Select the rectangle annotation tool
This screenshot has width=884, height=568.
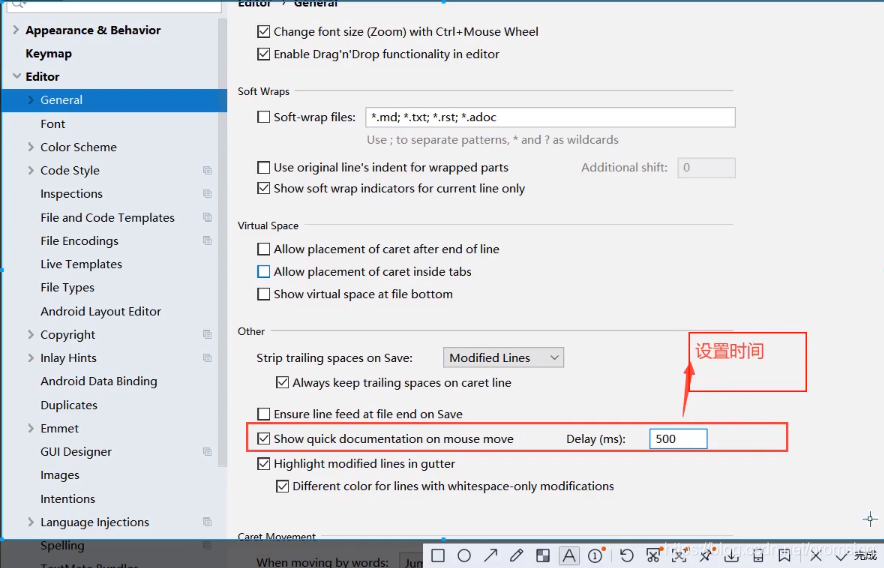pyautogui.click(x=438, y=556)
